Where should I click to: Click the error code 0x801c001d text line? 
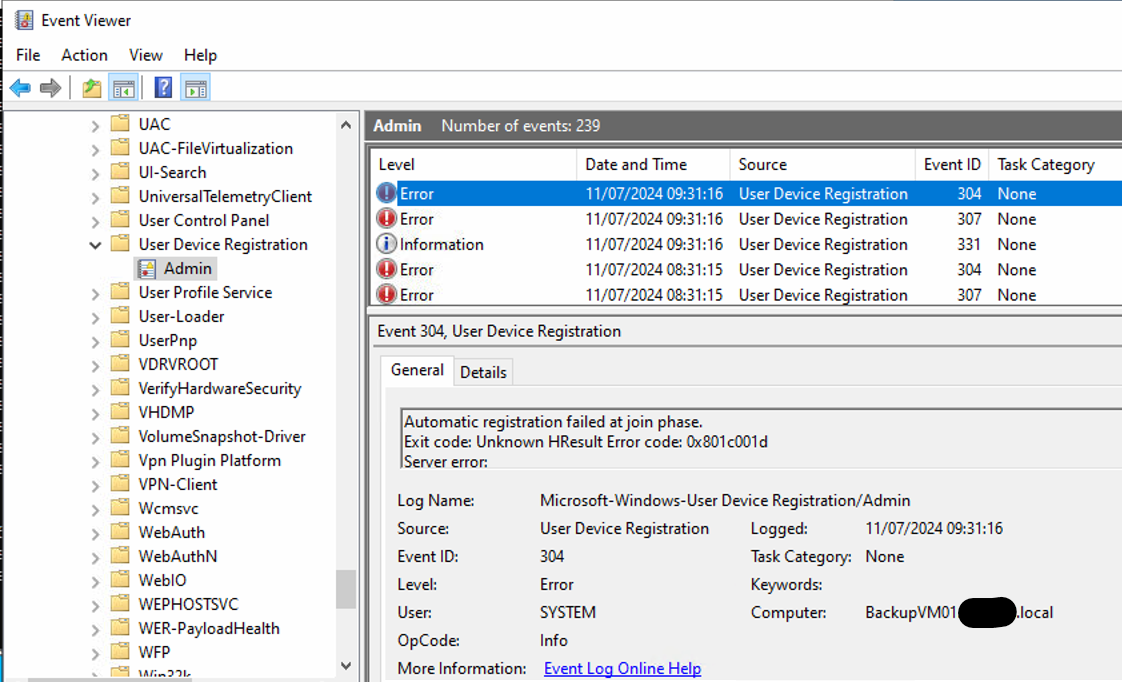586,442
